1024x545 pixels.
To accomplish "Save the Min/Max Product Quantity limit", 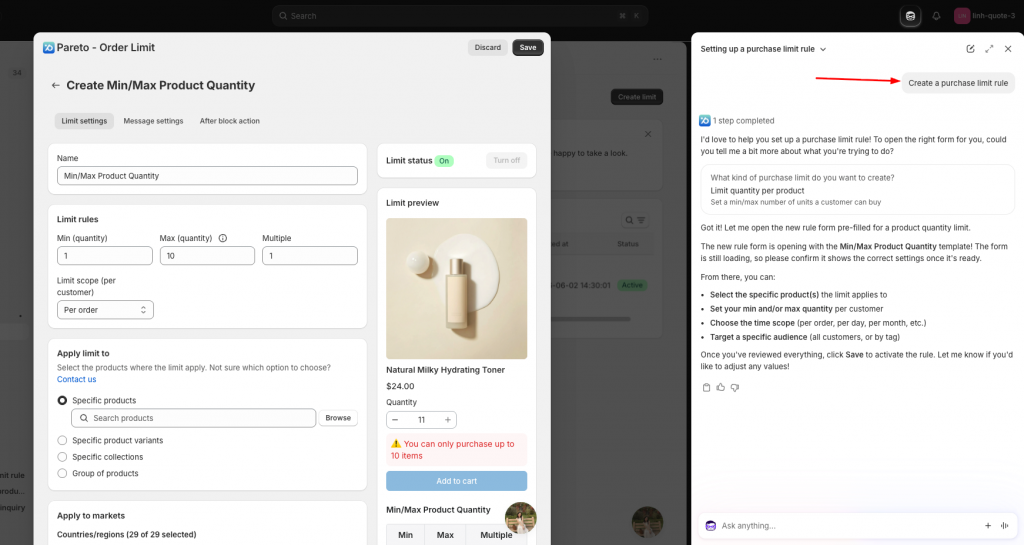I will coord(528,48).
